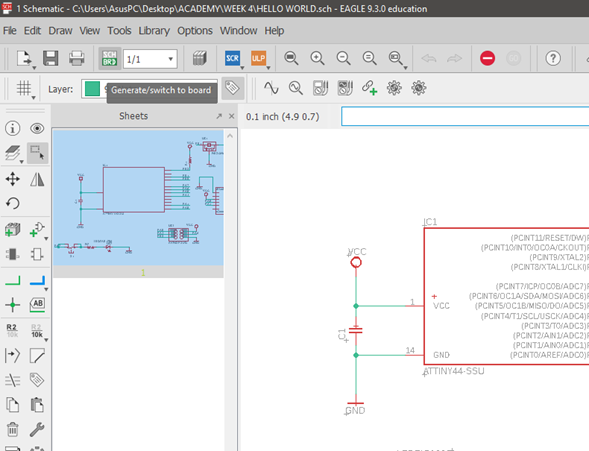Image resolution: width=589 pixels, height=451 pixels.
Task: Select sheet 1 thumbnail in Sheets panel
Action: coord(138,203)
